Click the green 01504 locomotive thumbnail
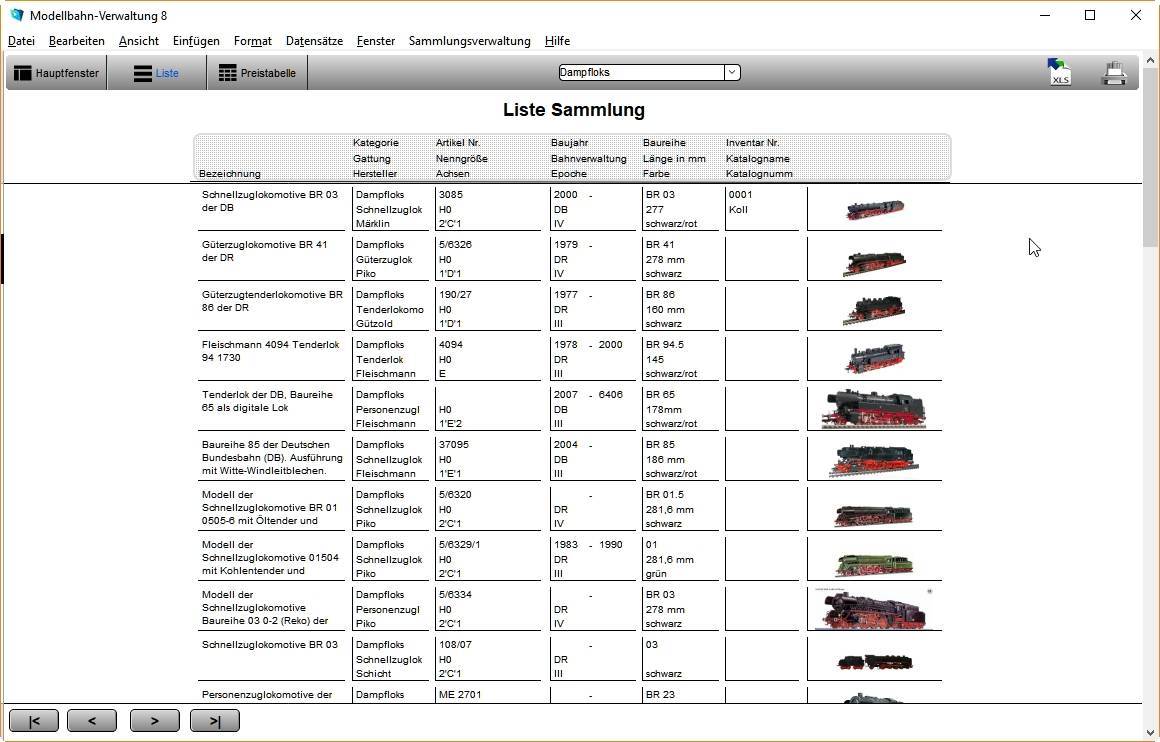The width and height of the screenshot is (1160, 742). click(x=874, y=563)
